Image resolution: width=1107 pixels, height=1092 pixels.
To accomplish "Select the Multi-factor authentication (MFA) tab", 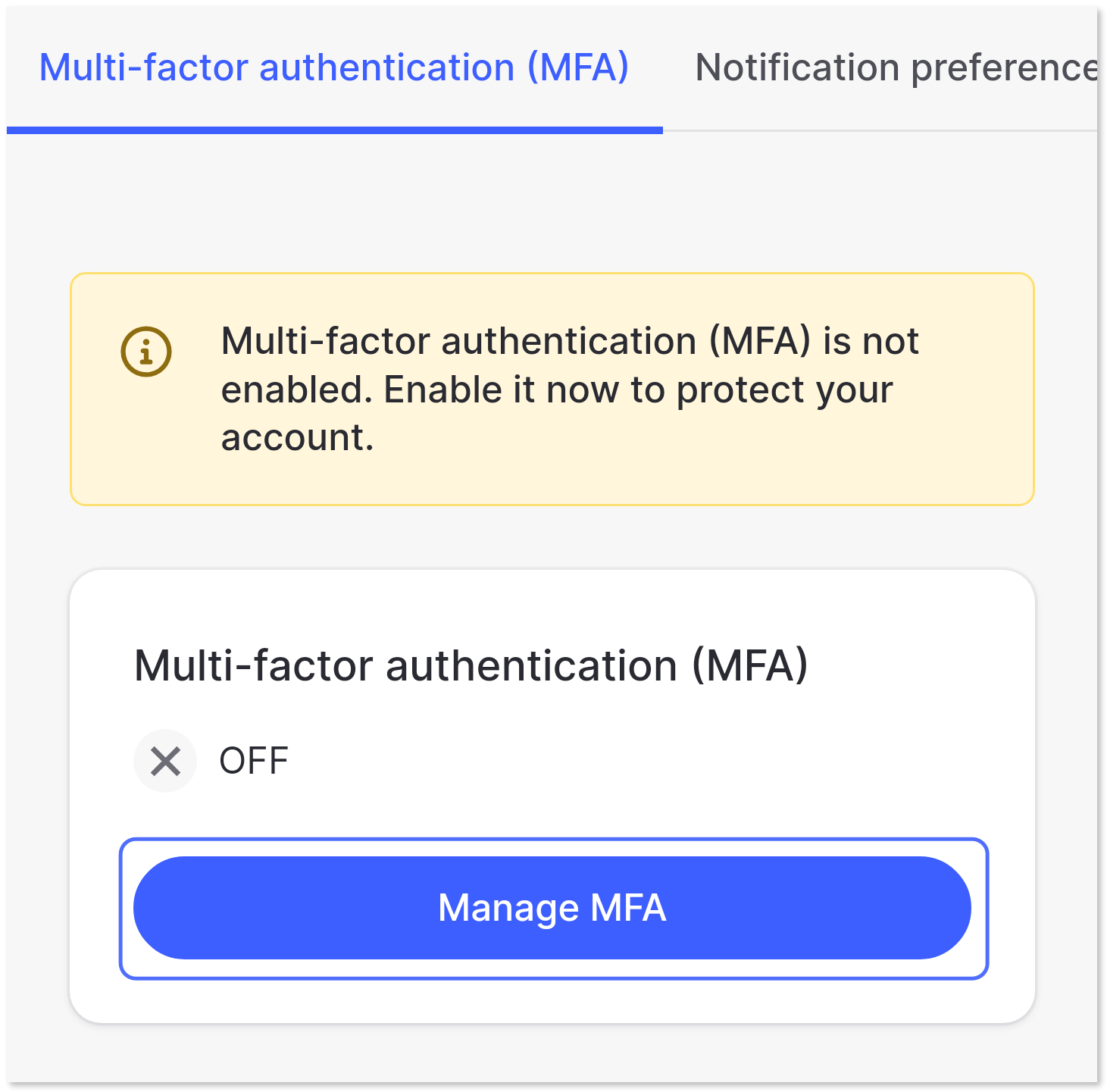I will (333, 67).
